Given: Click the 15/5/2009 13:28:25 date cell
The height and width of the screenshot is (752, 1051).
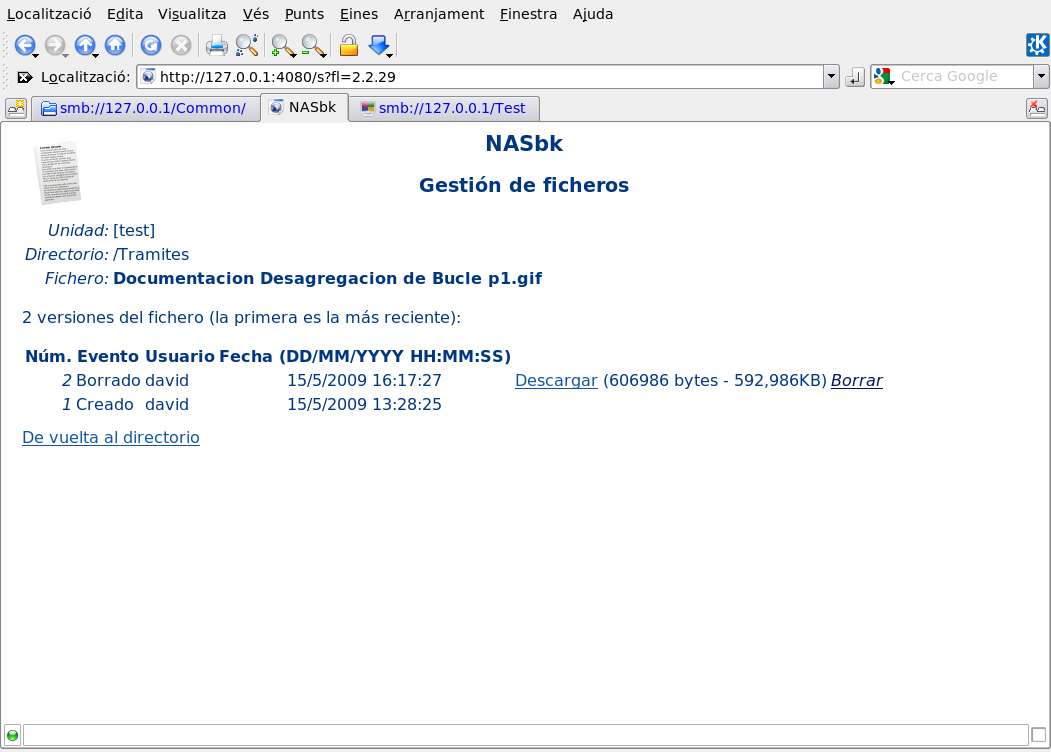Looking at the screenshot, I should [x=364, y=404].
